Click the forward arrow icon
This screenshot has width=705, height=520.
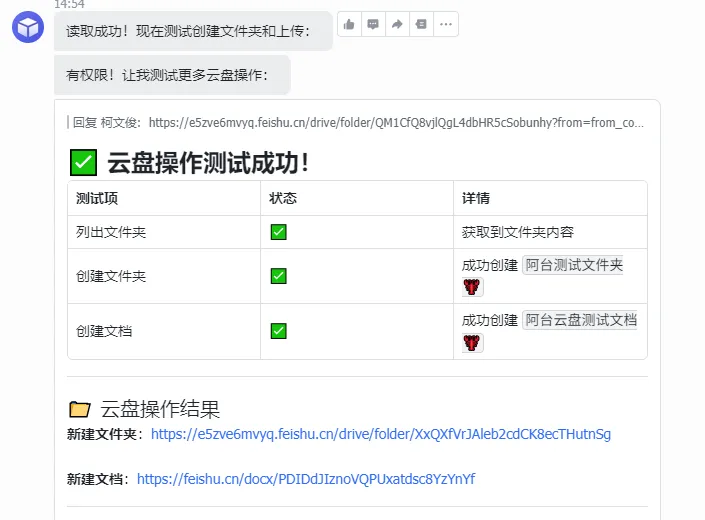pyautogui.click(x=397, y=24)
